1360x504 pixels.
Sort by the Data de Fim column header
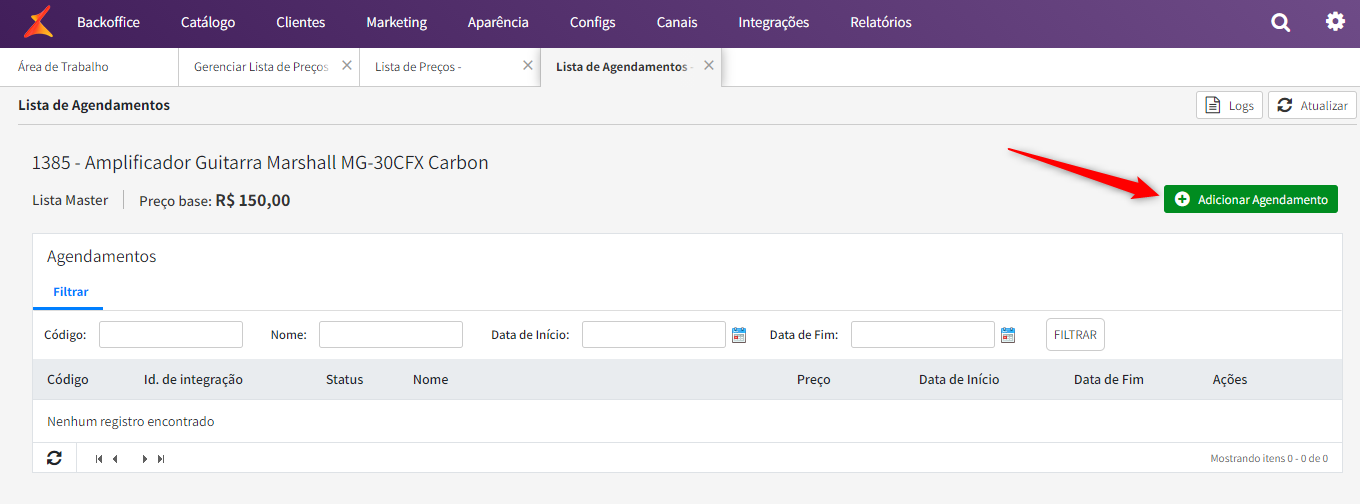pyautogui.click(x=1109, y=380)
